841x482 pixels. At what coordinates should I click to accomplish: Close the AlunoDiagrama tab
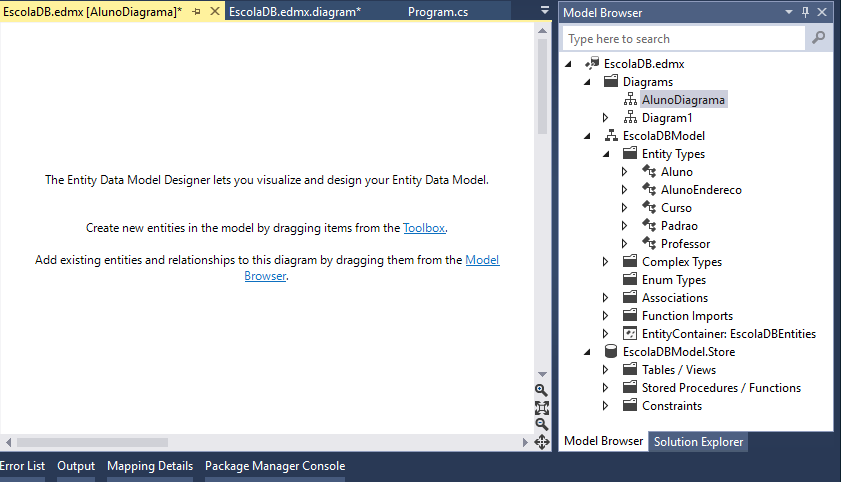pos(215,11)
